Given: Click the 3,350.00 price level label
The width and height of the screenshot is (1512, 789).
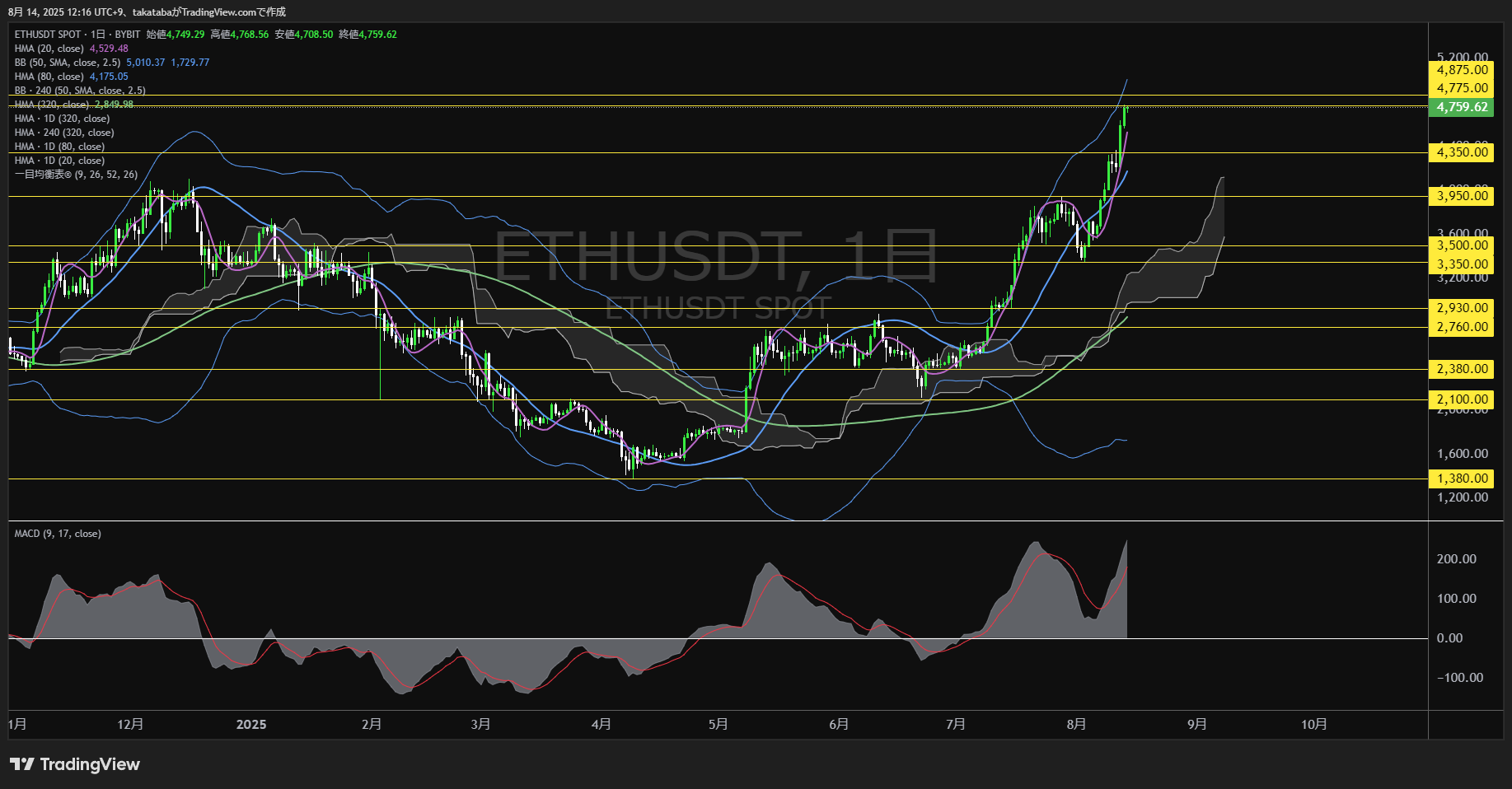Looking at the screenshot, I should [1463, 264].
